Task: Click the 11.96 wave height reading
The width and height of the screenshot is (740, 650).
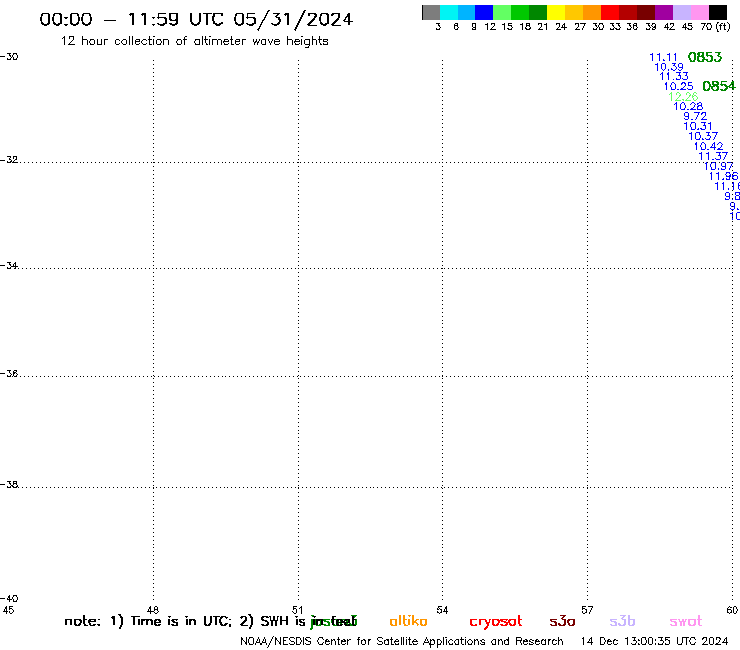Action: 723,176
